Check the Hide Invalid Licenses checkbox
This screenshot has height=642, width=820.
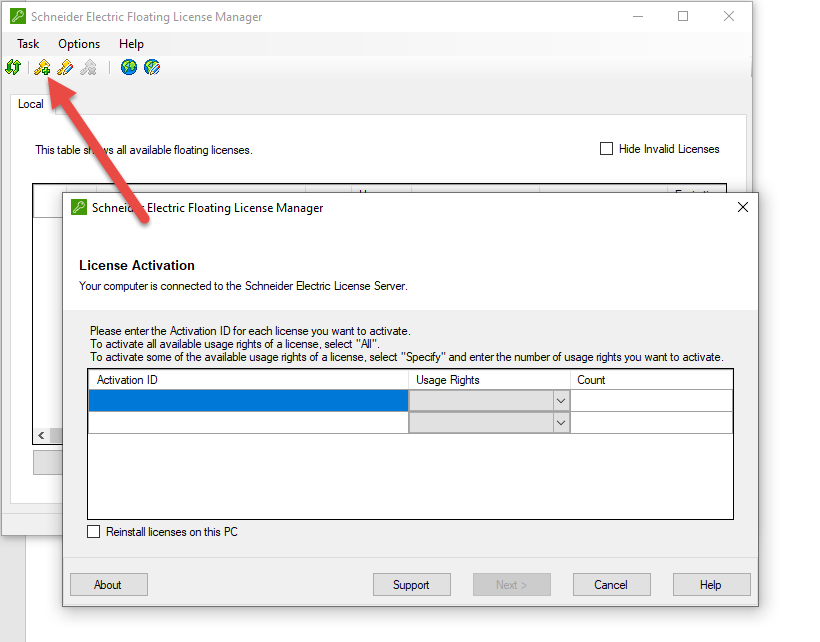click(606, 149)
